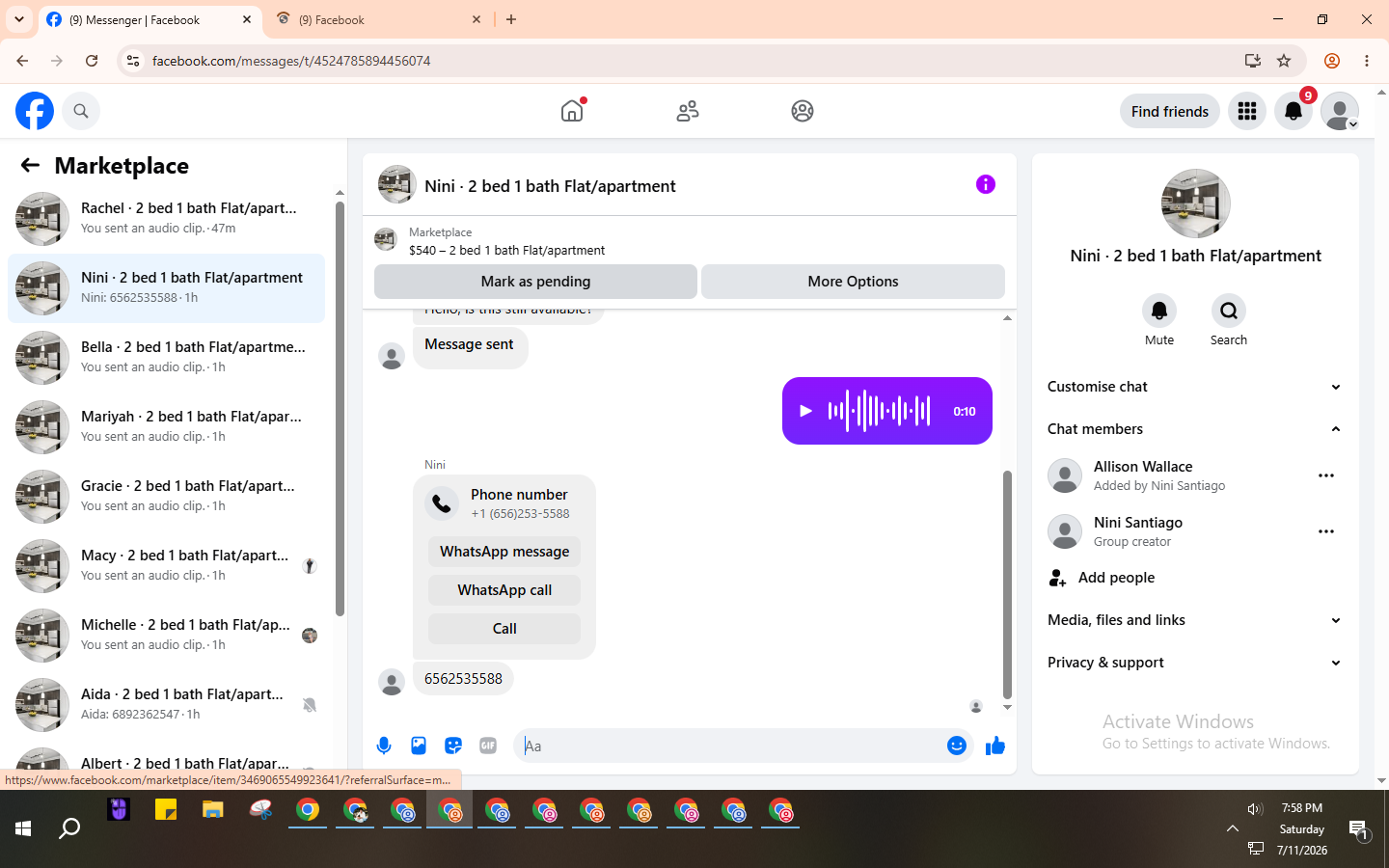View site information icon in address bar
The image size is (1389, 868).
point(133,61)
